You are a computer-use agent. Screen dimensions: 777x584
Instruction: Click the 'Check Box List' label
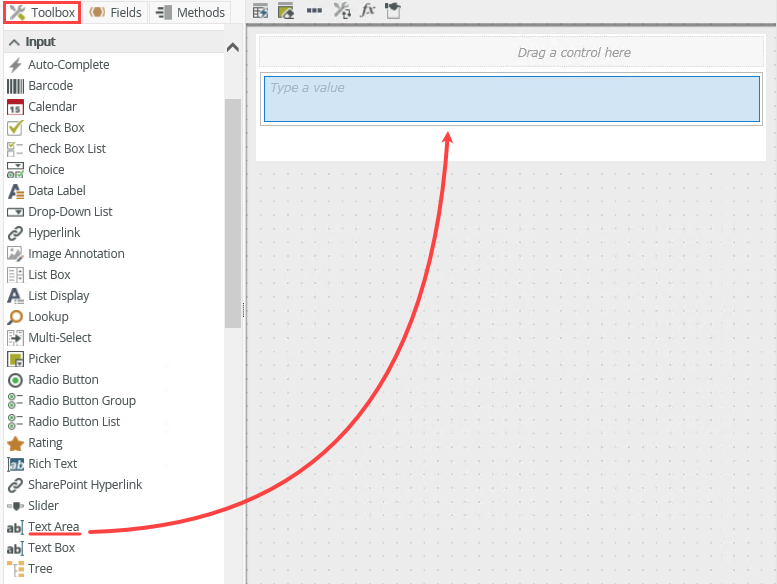pos(67,149)
